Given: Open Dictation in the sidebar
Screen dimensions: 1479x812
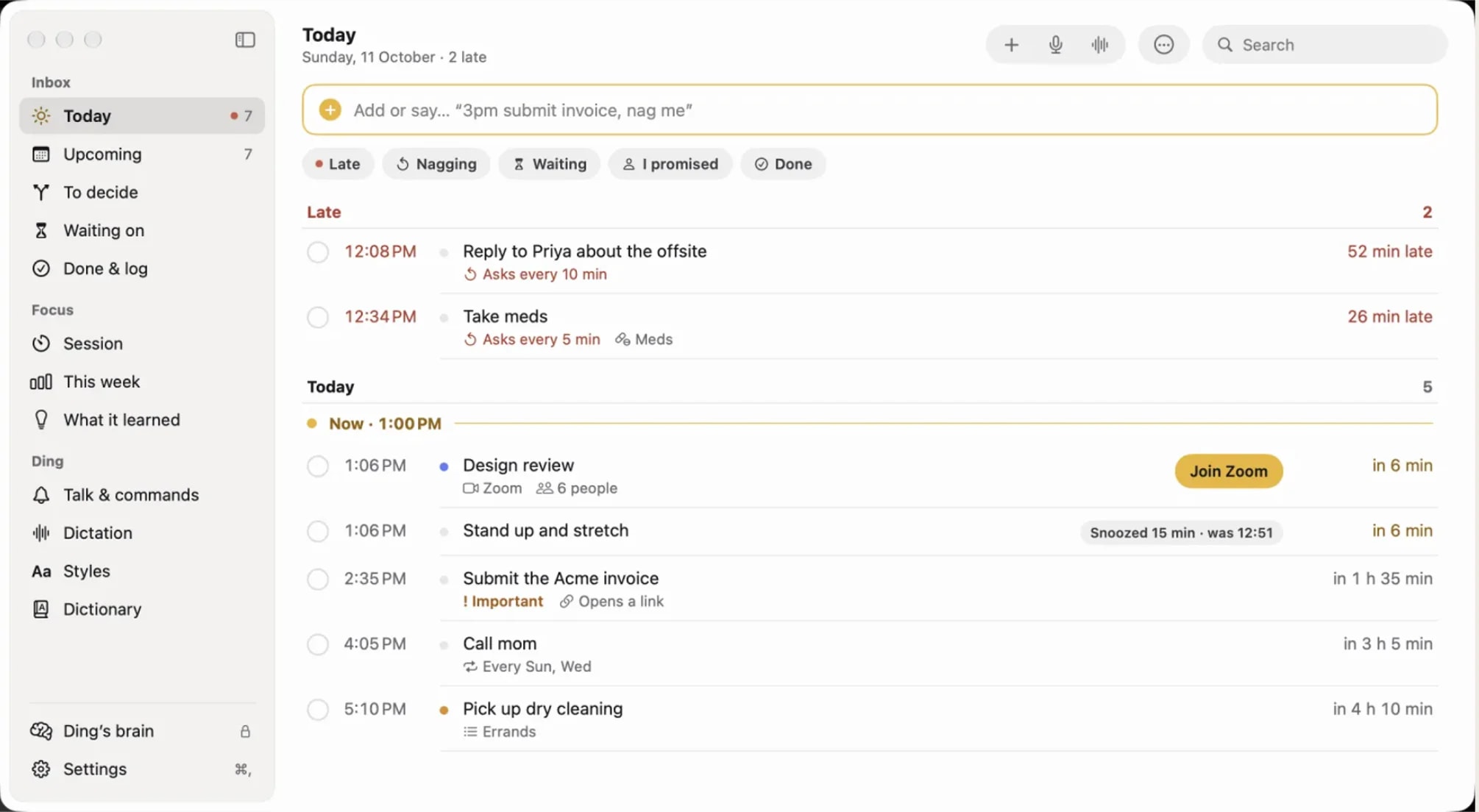Looking at the screenshot, I should pyautogui.click(x=141, y=533).
